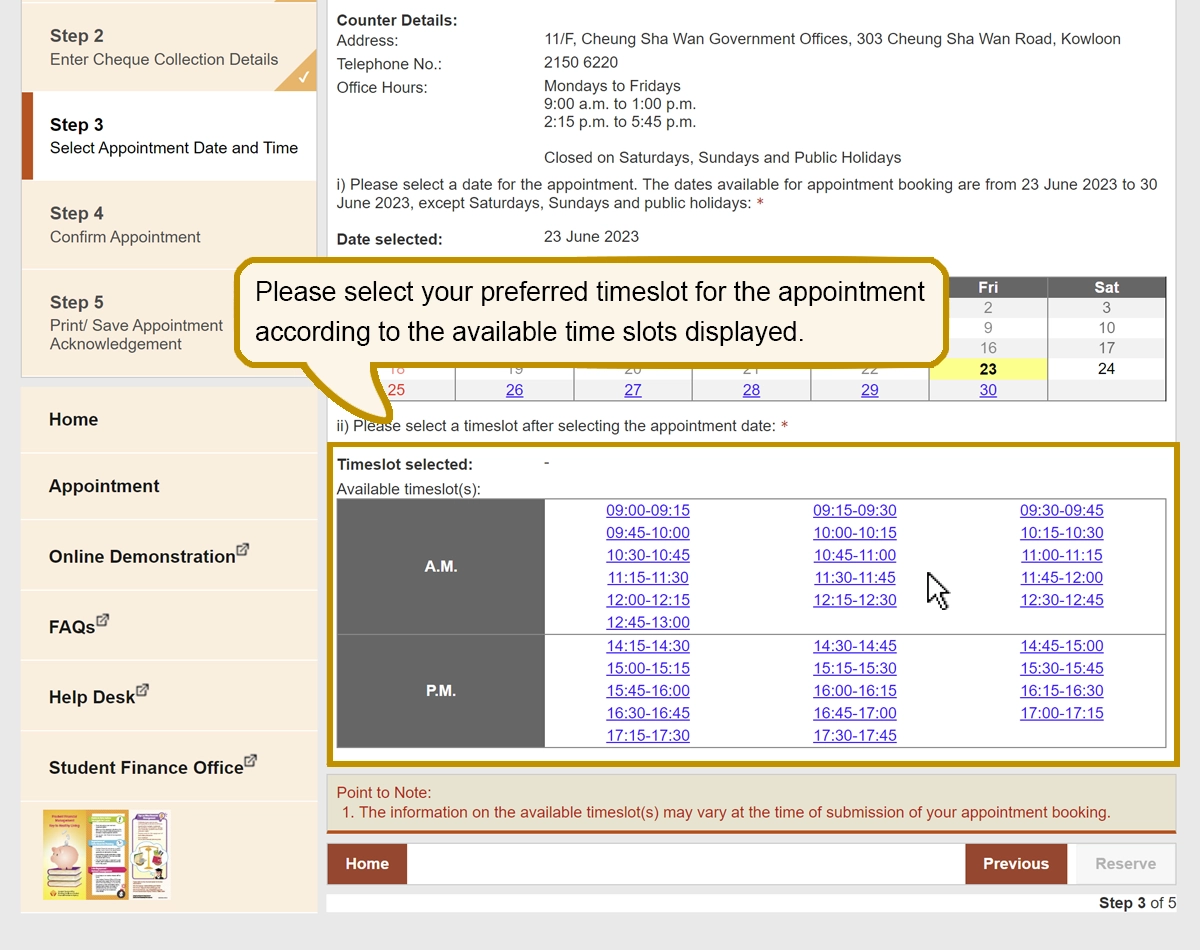Select calendar date 29
The width and height of the screenshot is (1200, 950).
870,390
